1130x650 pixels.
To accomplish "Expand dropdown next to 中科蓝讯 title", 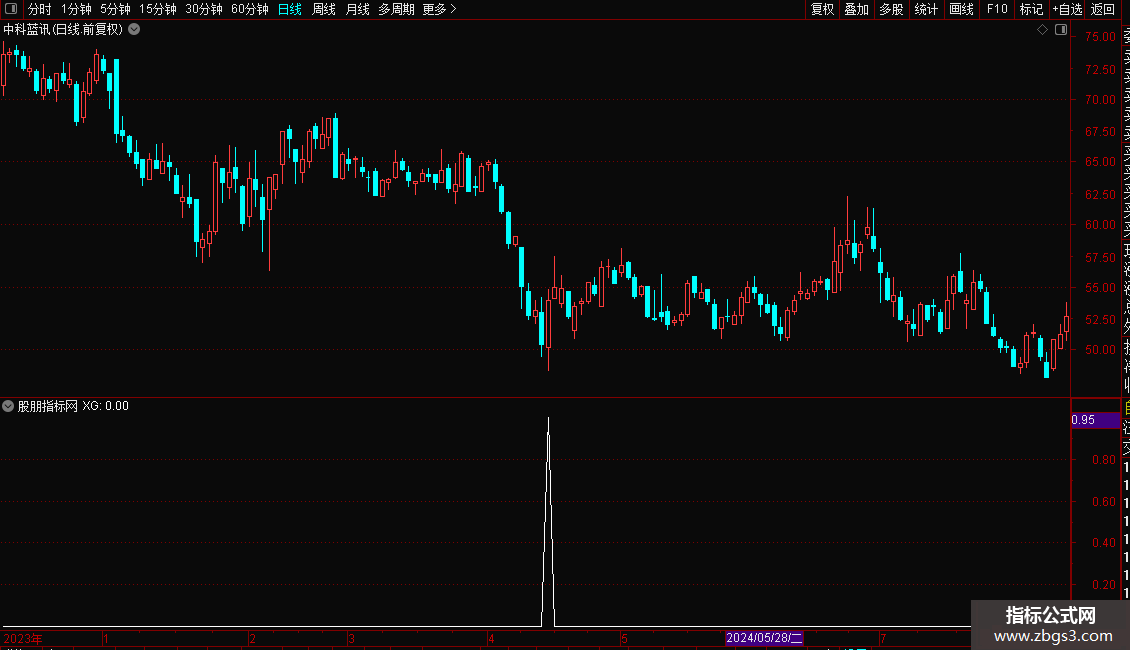I will (134, 30).
